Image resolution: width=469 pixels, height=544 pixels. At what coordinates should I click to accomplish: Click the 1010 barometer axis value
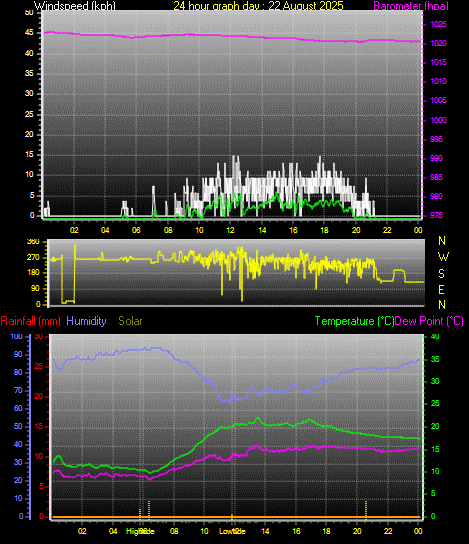coord(438,82)
